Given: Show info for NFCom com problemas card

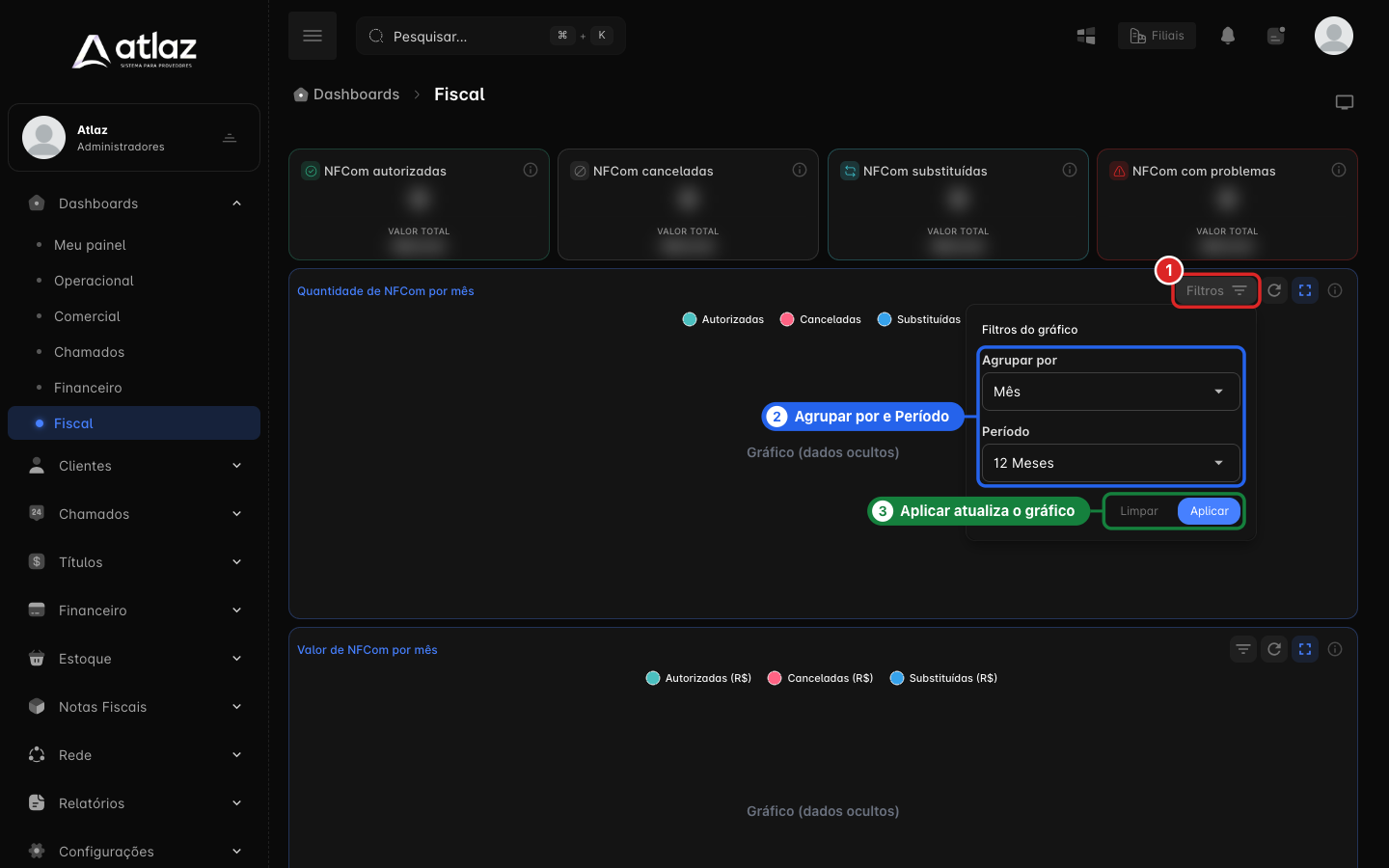Looking at the screenshot, I should [1339, 170].
